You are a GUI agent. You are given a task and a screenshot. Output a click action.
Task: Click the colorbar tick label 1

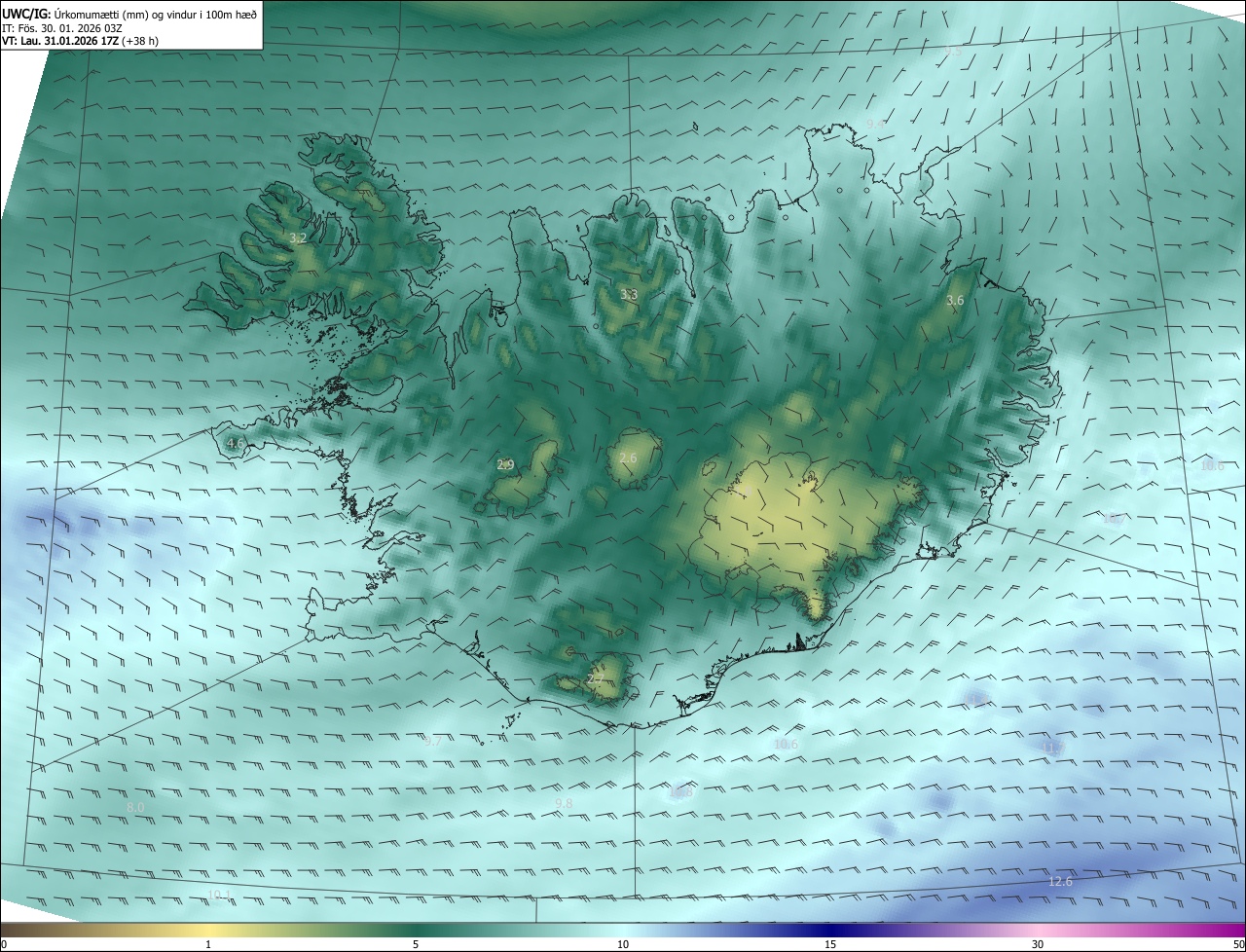208,944
